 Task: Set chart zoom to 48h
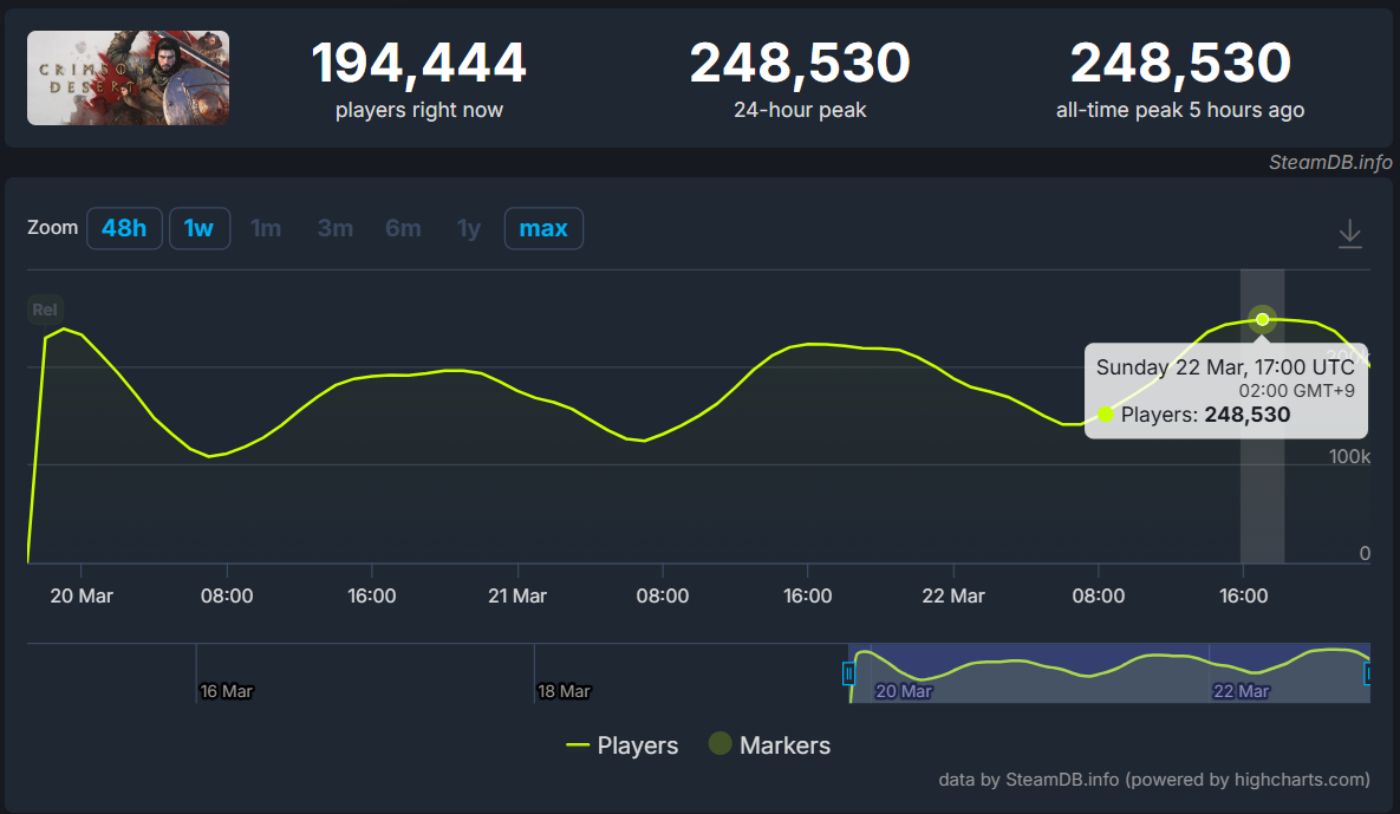click(124, 229)
